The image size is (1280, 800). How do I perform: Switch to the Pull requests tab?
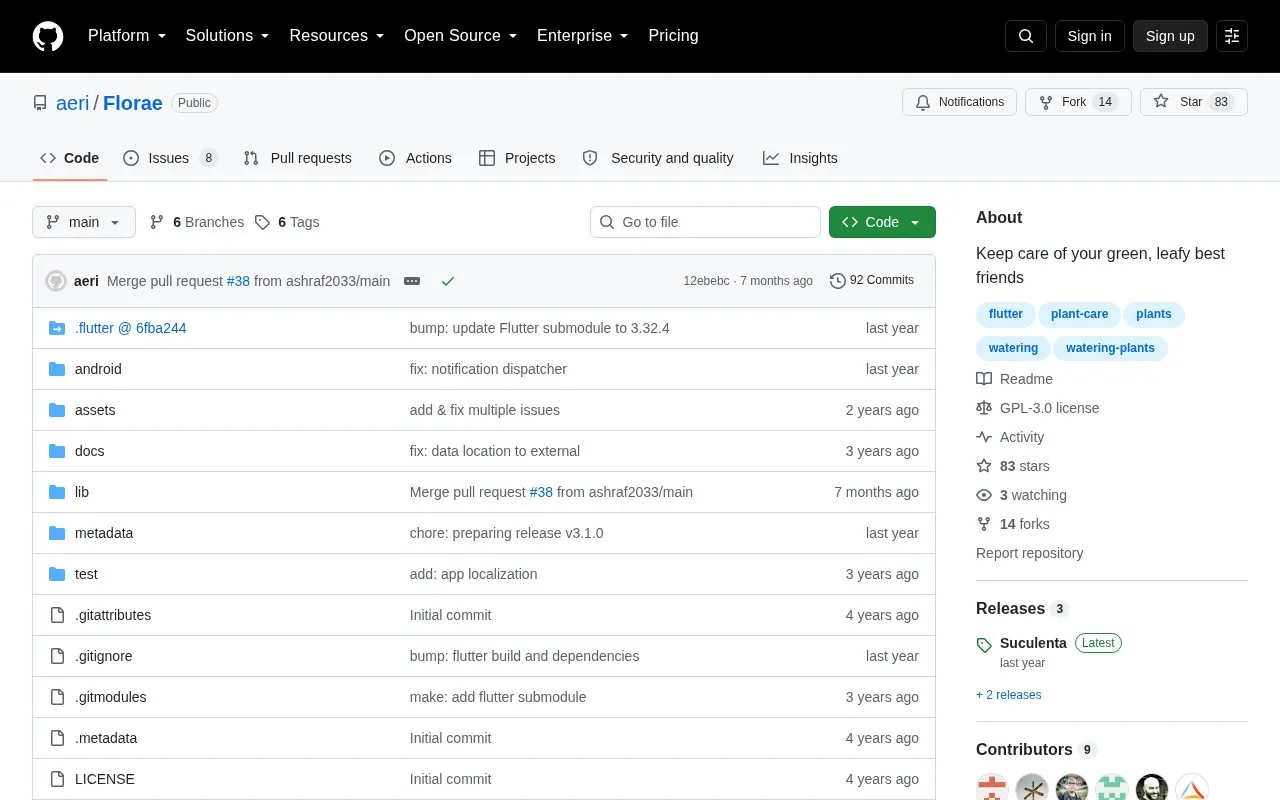pos(298,158)
